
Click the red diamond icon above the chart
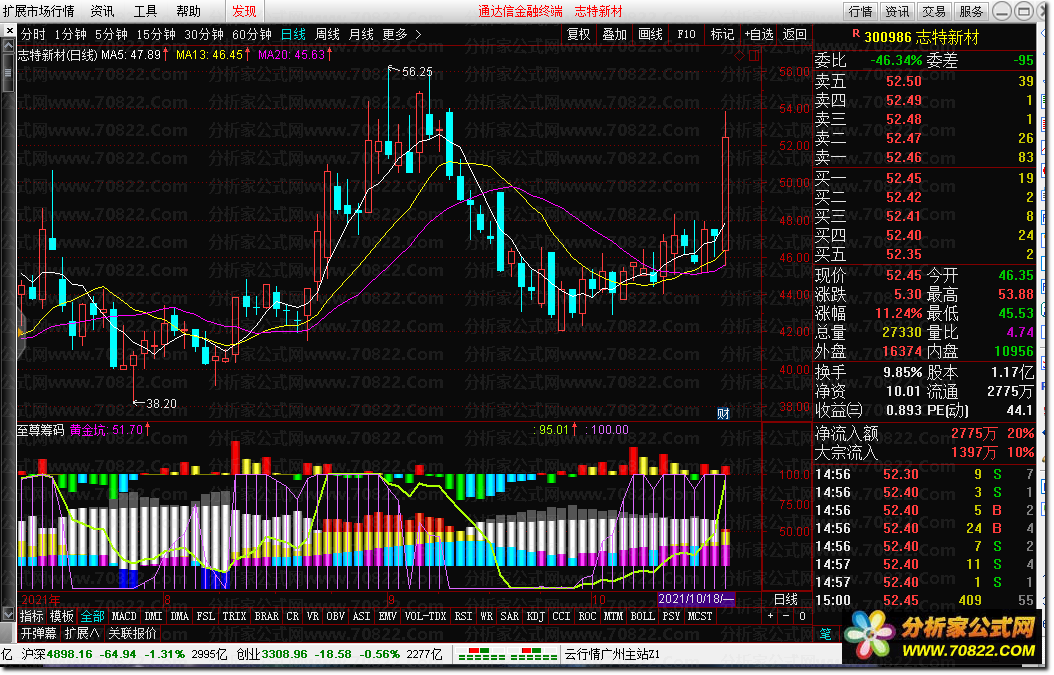point(740,55)
